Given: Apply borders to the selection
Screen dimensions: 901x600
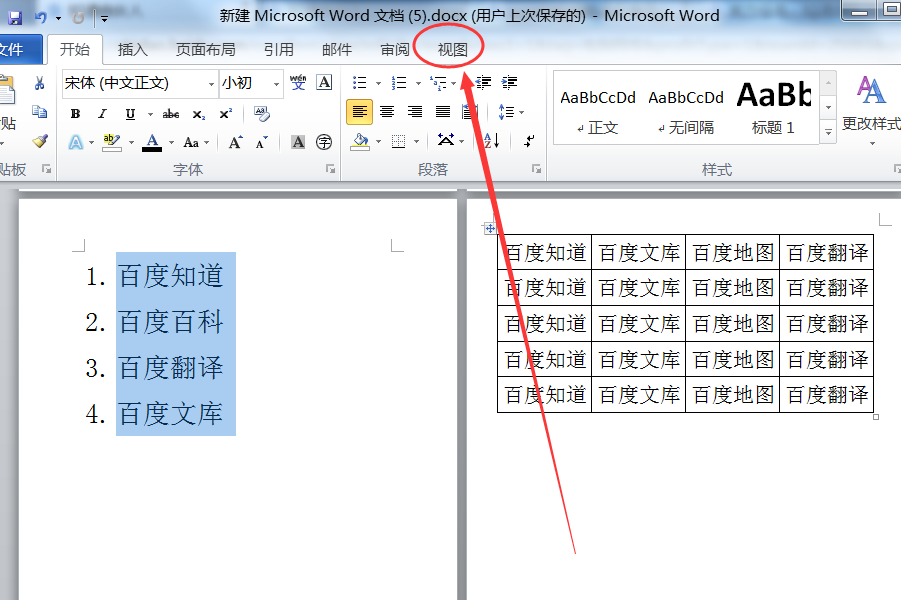Looking at the screenshot, I should pos(398,141).
